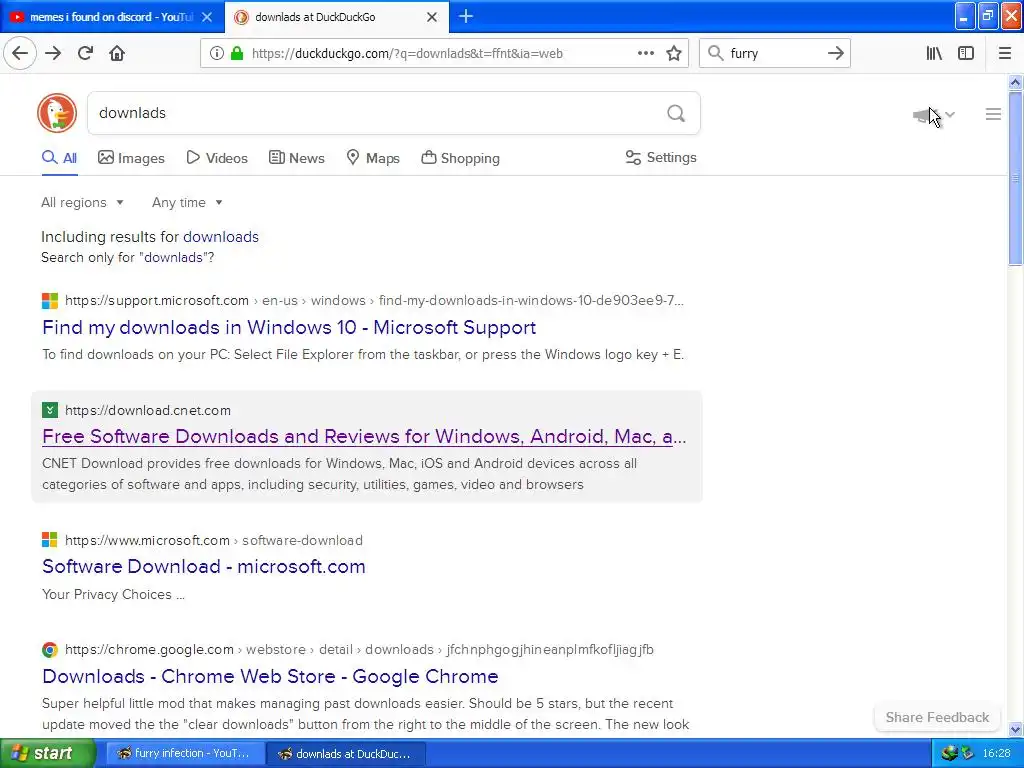Reload the current page
1024x768 pixels.
[x=85, y=54]
